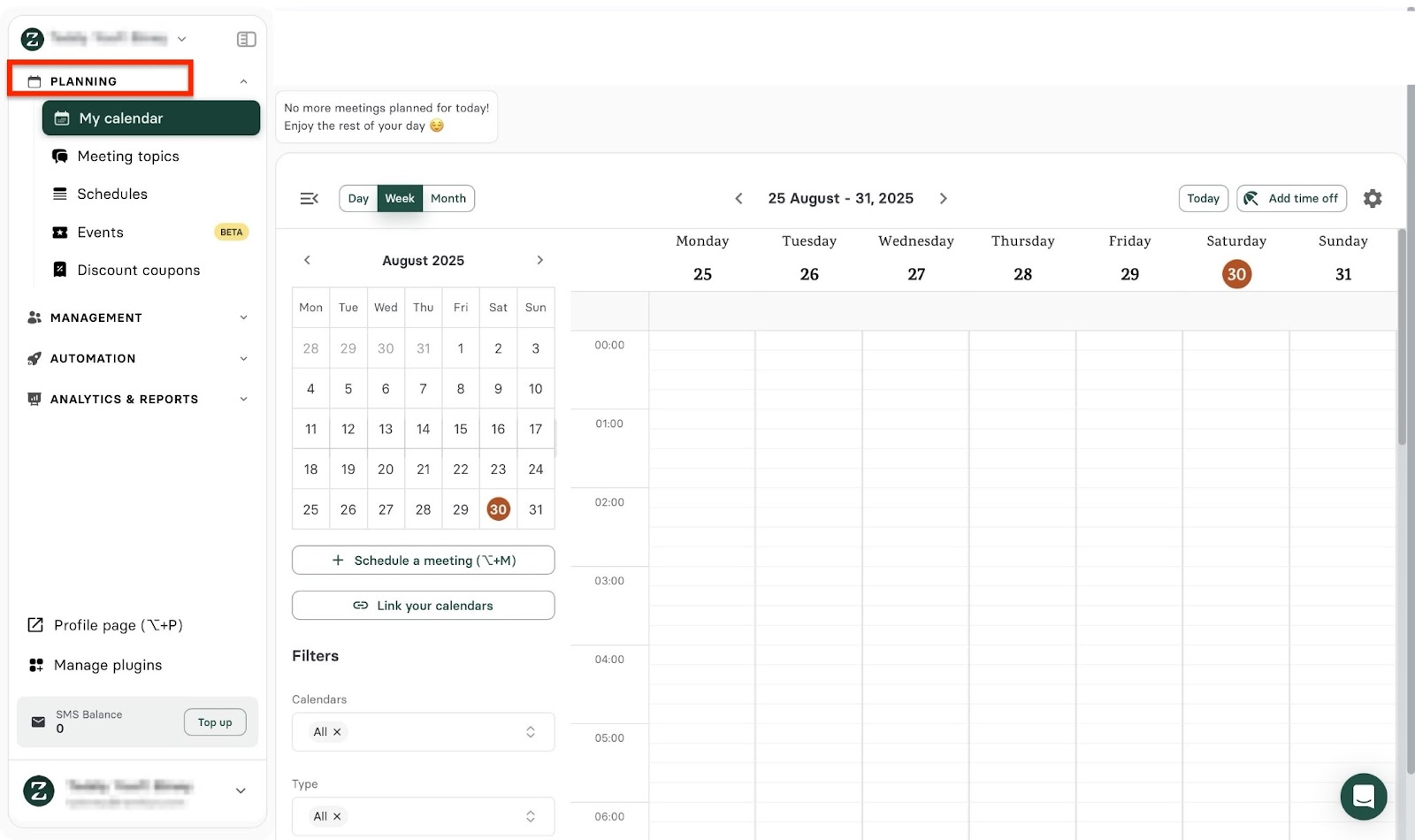Screen dimensions: 1415x840
Task: Click the SMS Balance envelope icon
Action: pyautogui.click(x=38, y=722)
